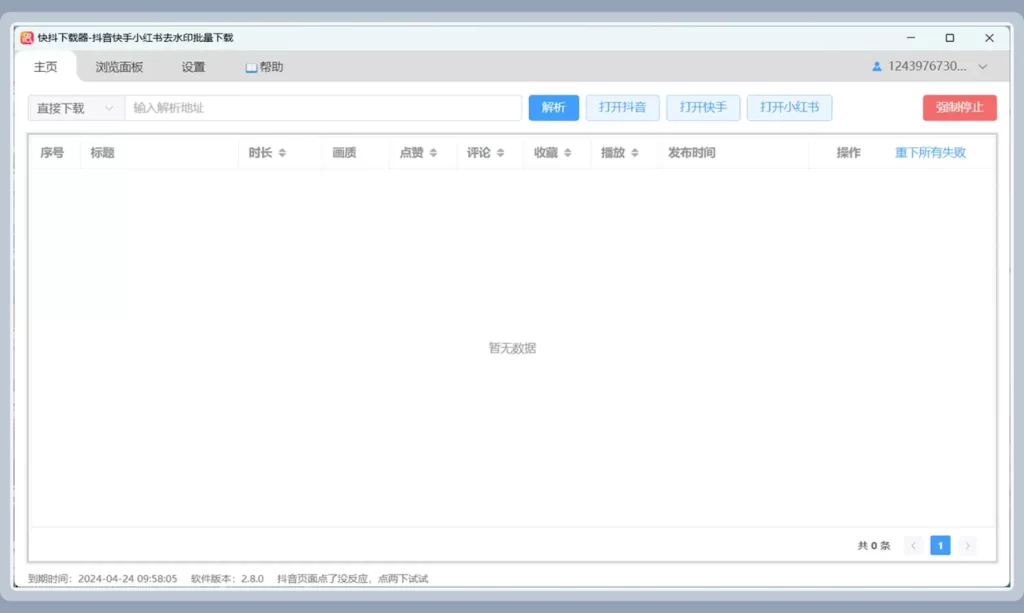Screen dimensions: 1024x613
Task: Expand the account 1243976730 menu
Action: (x=983, y=67)
